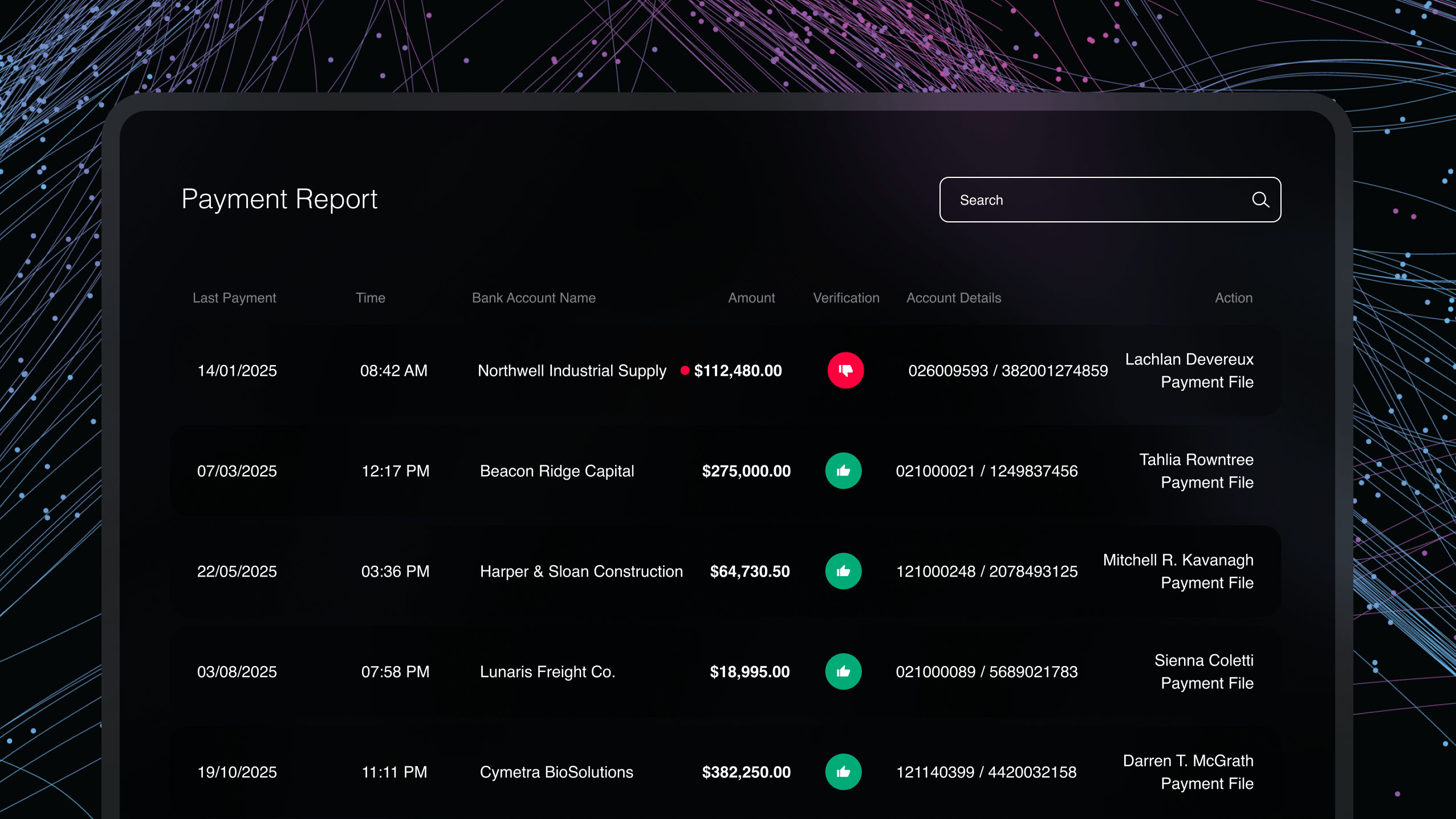The image size is (1456, 819).
Task: Click account details 026009593 / 382001274859
Action: click(1008, 371)
